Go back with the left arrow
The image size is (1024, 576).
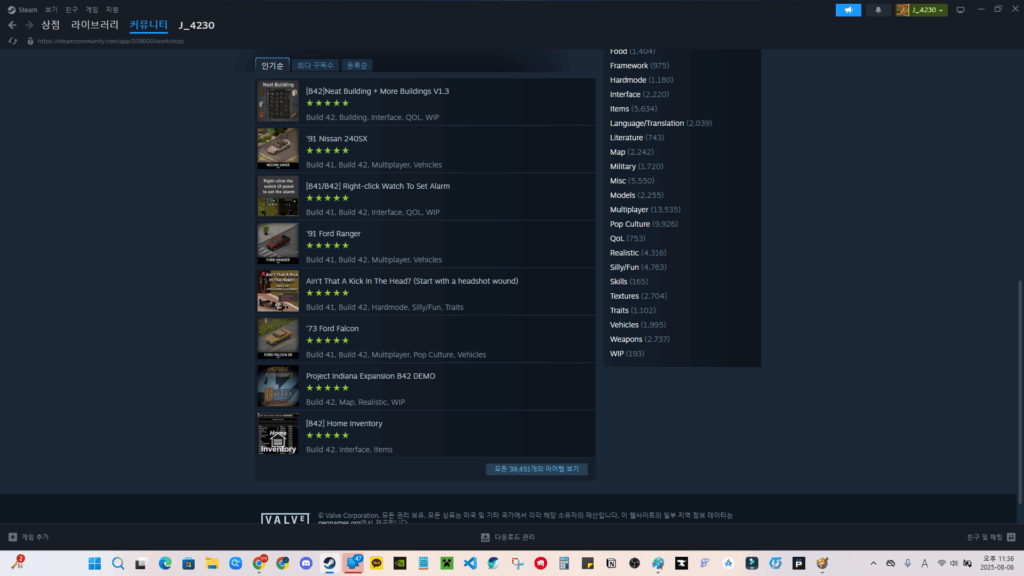[12, 25]
